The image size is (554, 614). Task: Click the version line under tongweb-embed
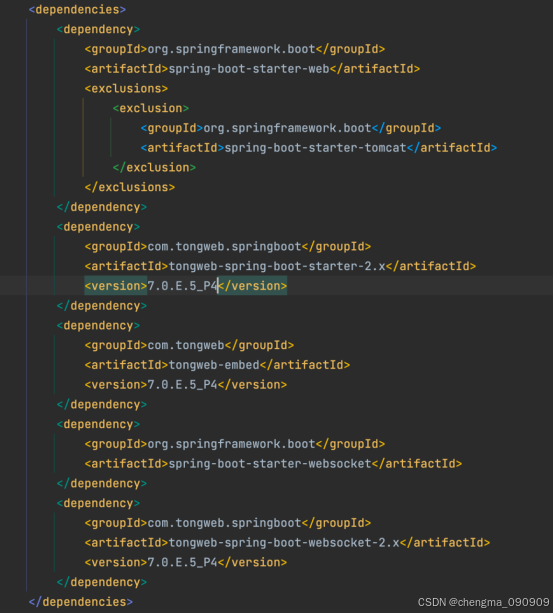(x=186, y=385)
